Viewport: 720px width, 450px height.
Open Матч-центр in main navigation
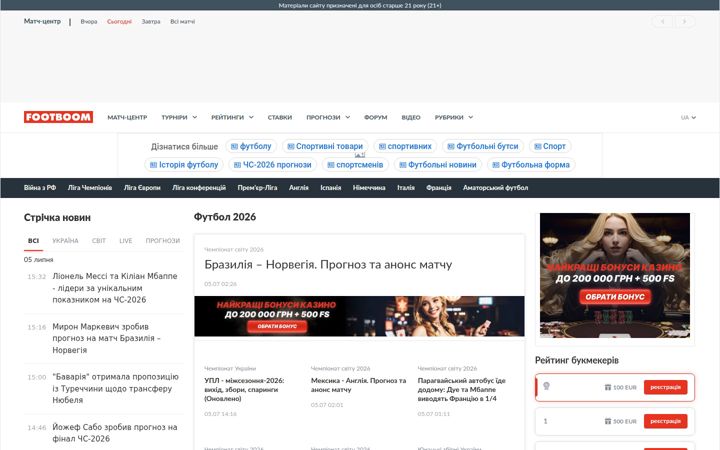127,118
